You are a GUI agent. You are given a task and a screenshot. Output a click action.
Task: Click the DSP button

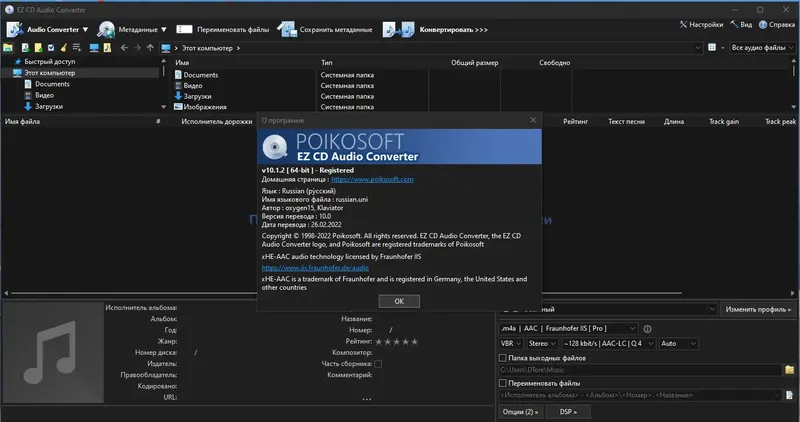568,412
